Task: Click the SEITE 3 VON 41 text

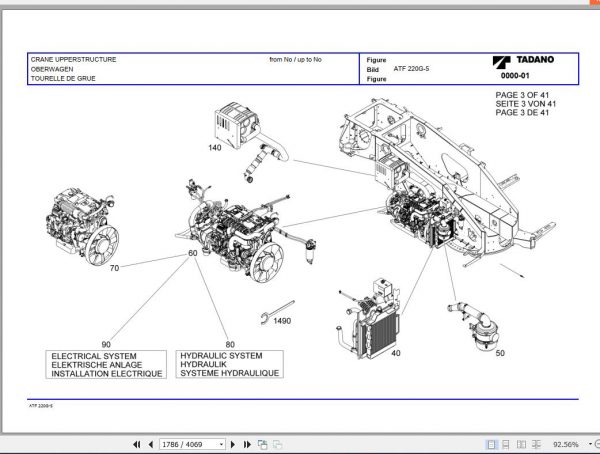Action: pyautogui.click(x=526, y=104)
